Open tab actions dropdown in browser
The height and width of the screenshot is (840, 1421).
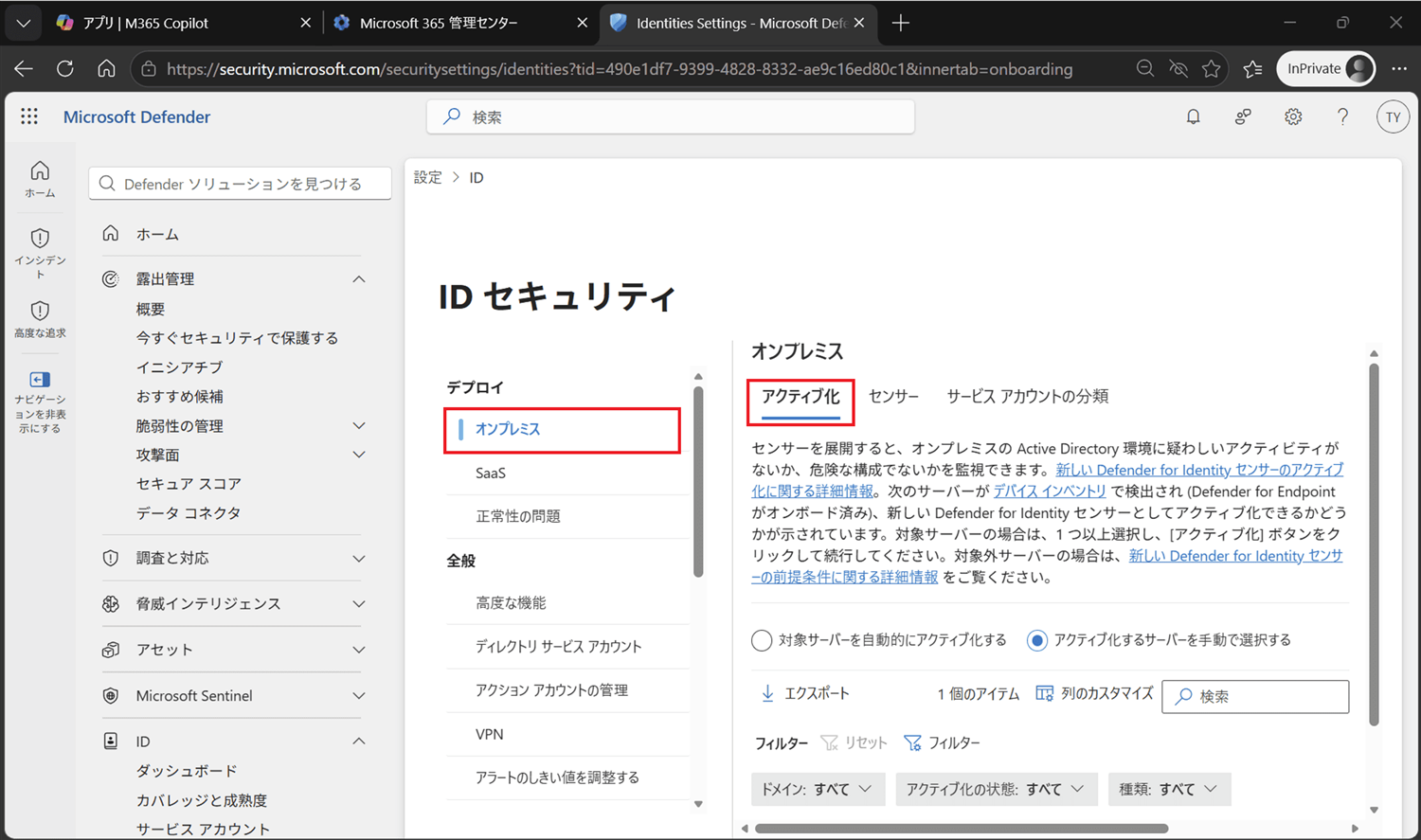(23, 23)
